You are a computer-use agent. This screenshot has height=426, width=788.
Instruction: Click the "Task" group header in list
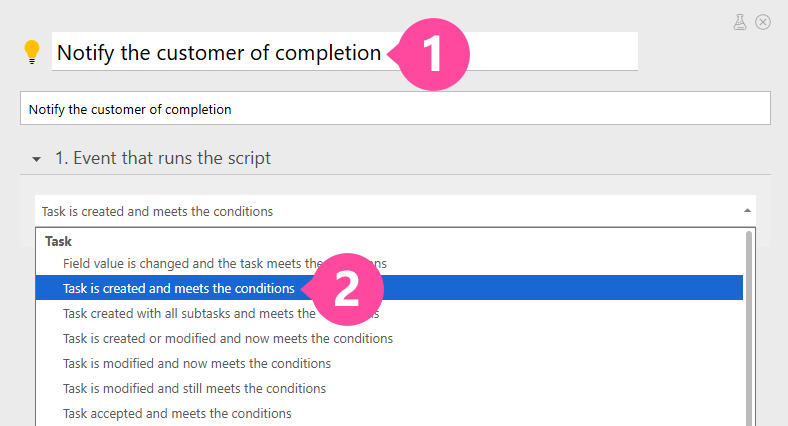[x=59, y=241]
